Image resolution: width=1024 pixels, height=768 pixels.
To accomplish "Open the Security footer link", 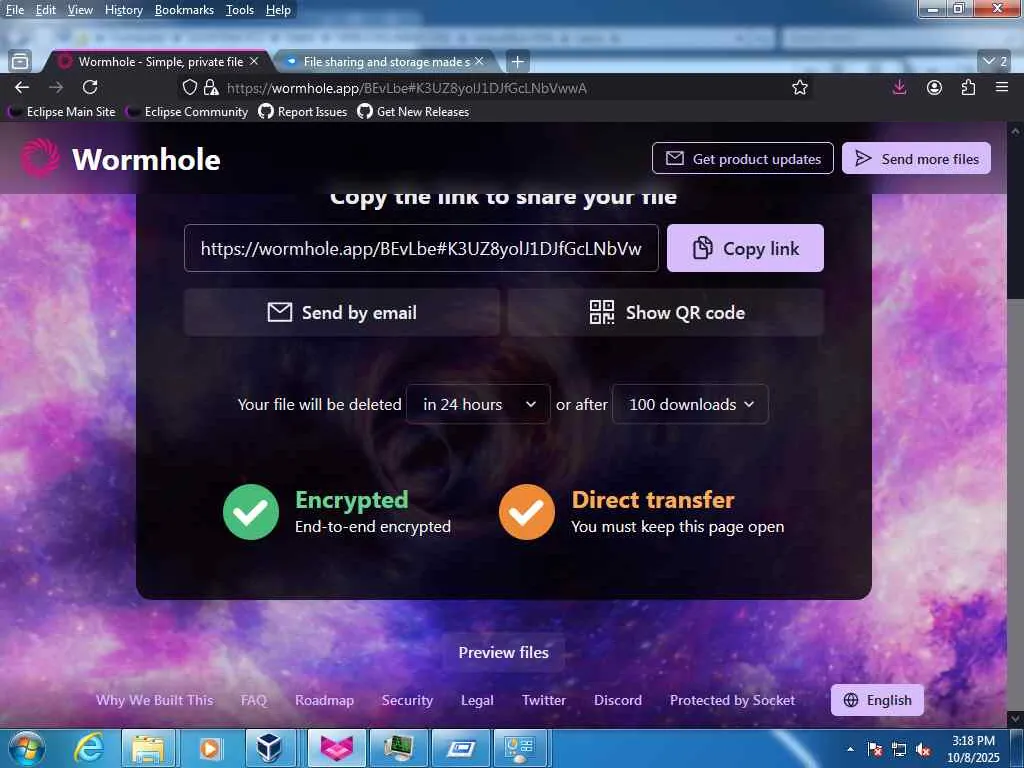I will (x=408, y=700).
